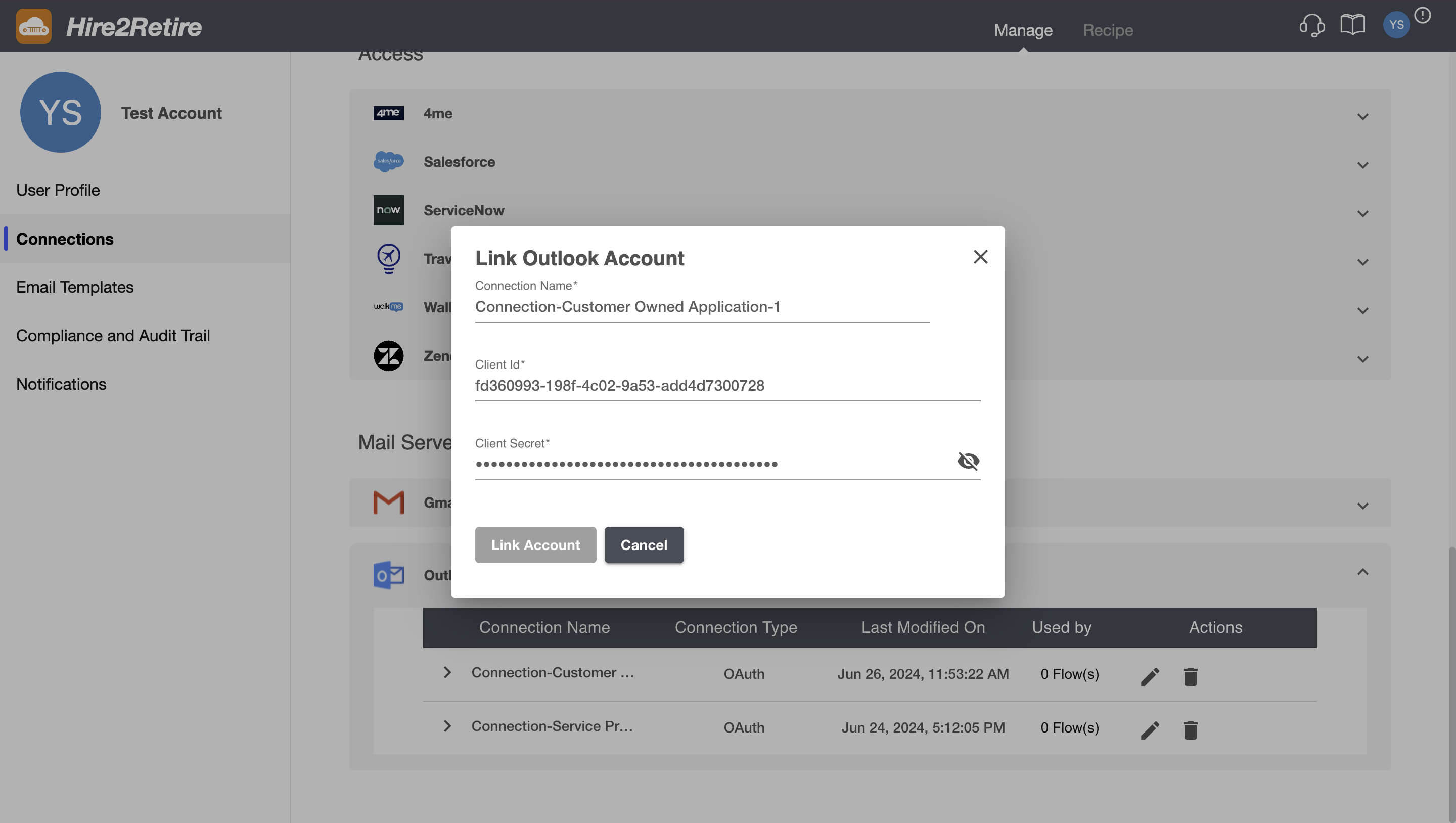1456x823 pixels.
Task: Open Email Templates section in sidebar
Action: [x=75, y=287]
